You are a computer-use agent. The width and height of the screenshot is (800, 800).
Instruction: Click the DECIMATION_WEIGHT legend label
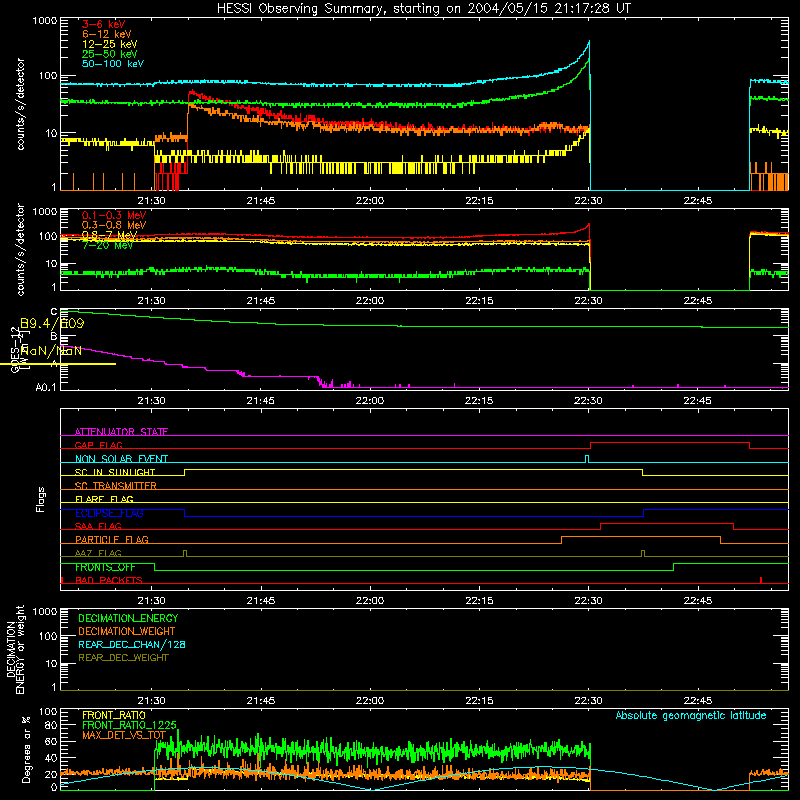[127, 632]
